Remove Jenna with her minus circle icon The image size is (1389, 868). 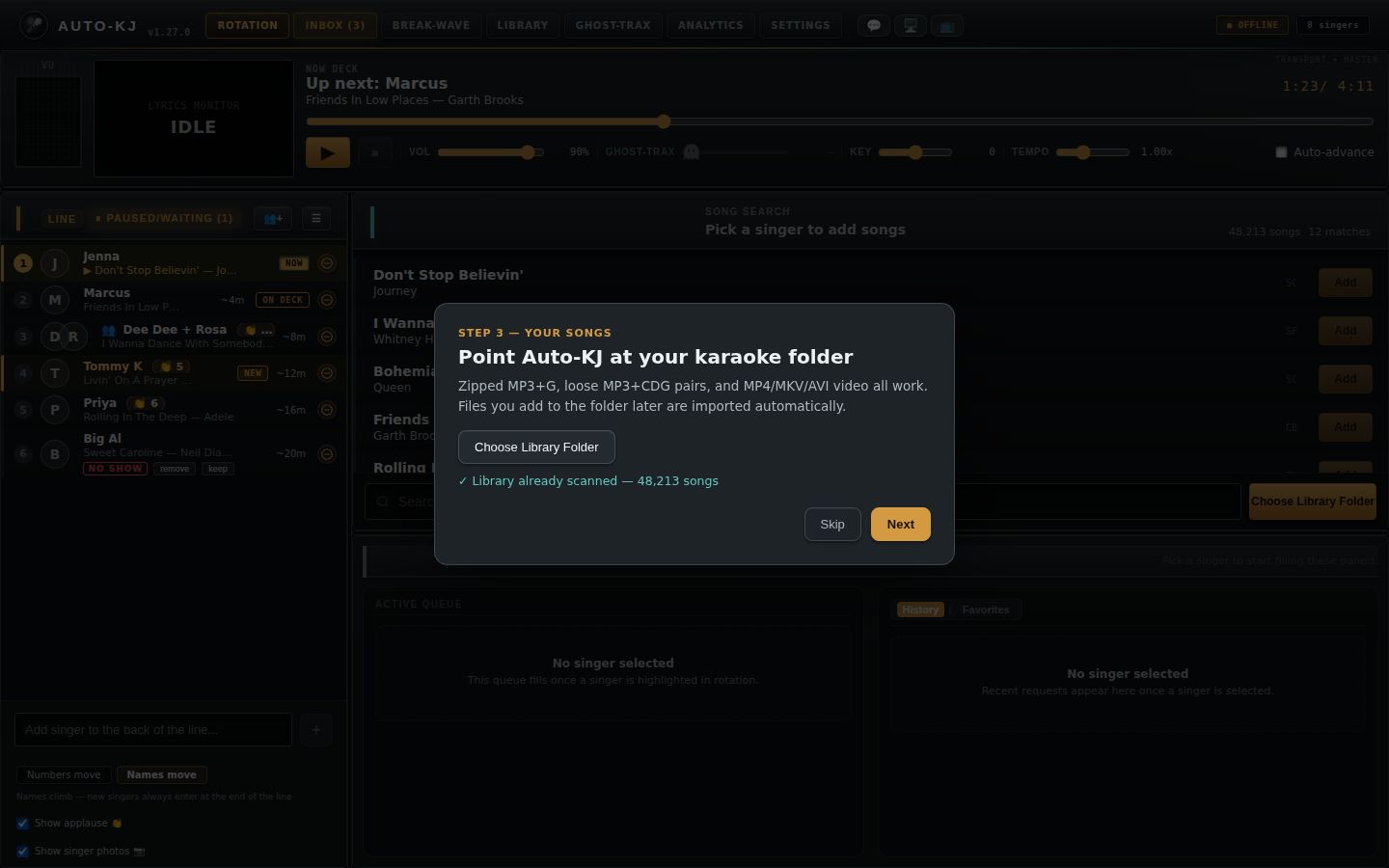tap(327, 263)
